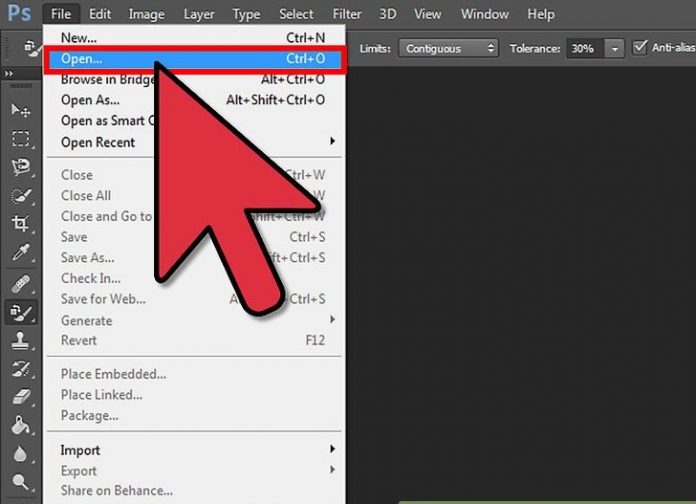Open the Filter menu
Screen dimensions: 696x504
[347, 15]
